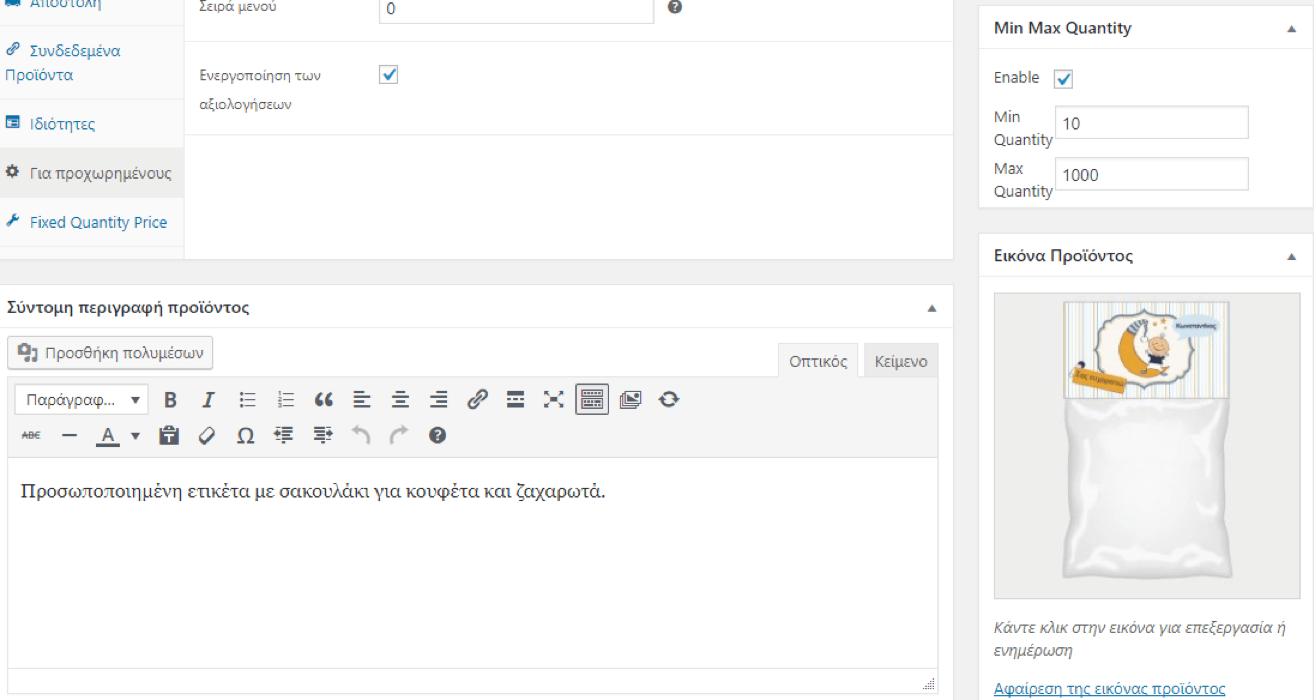Uncheck the Min Max Quantity Enable checkbox

coord(1063,79)
